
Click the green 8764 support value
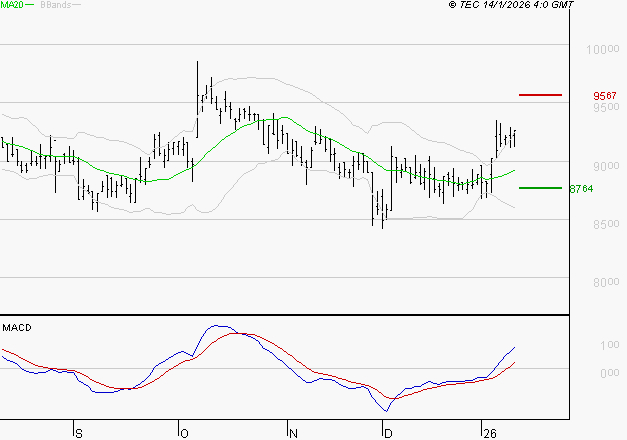click(581, 188)
